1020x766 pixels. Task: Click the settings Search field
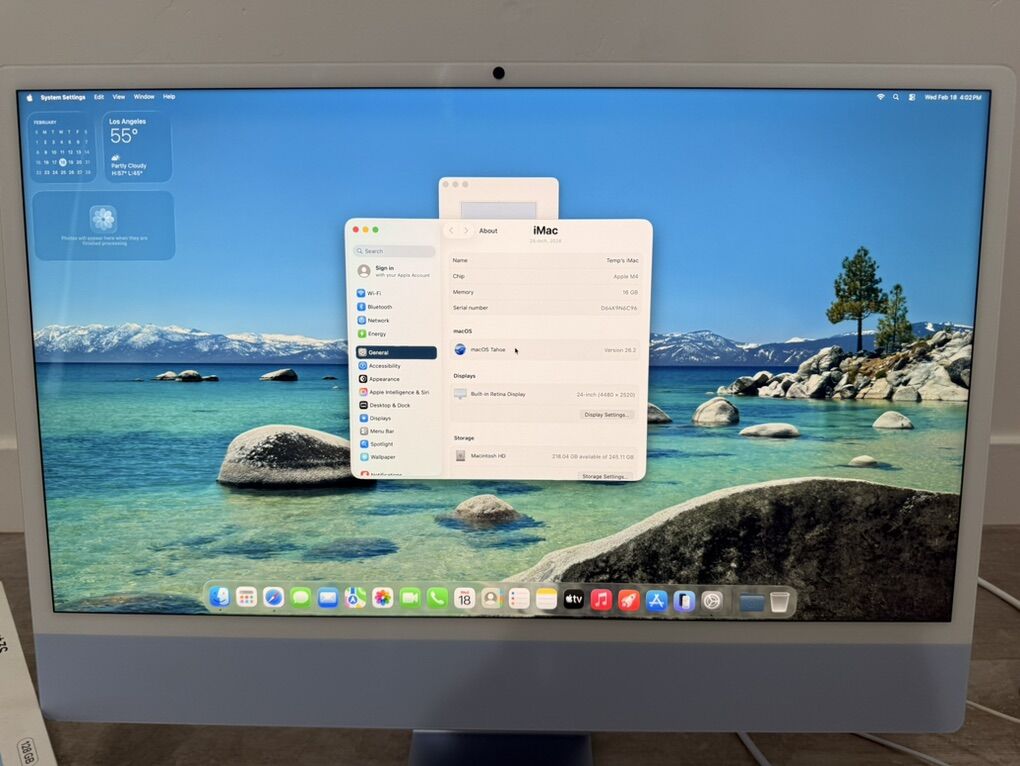click(x=395, y=251)
